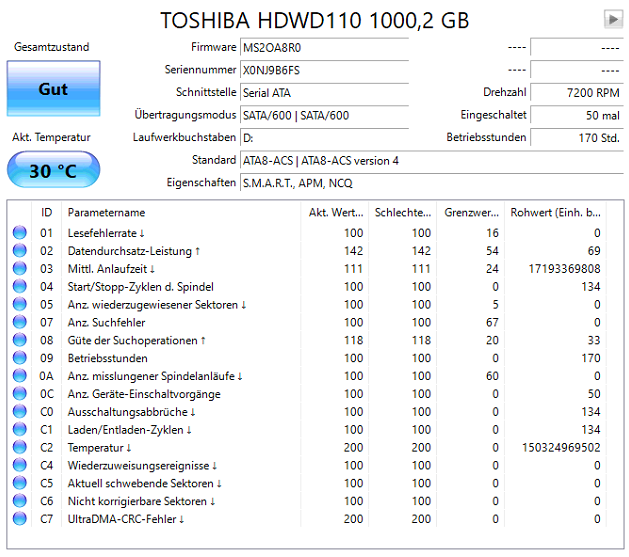Select the Lesefehlerrate parameter name

click(106, 233)
